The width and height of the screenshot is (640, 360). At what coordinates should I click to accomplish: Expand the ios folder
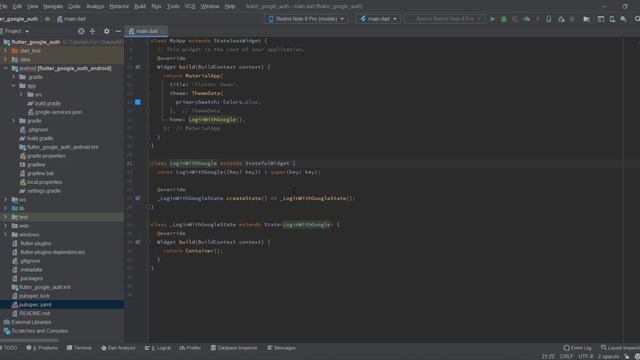pos(5,200)
